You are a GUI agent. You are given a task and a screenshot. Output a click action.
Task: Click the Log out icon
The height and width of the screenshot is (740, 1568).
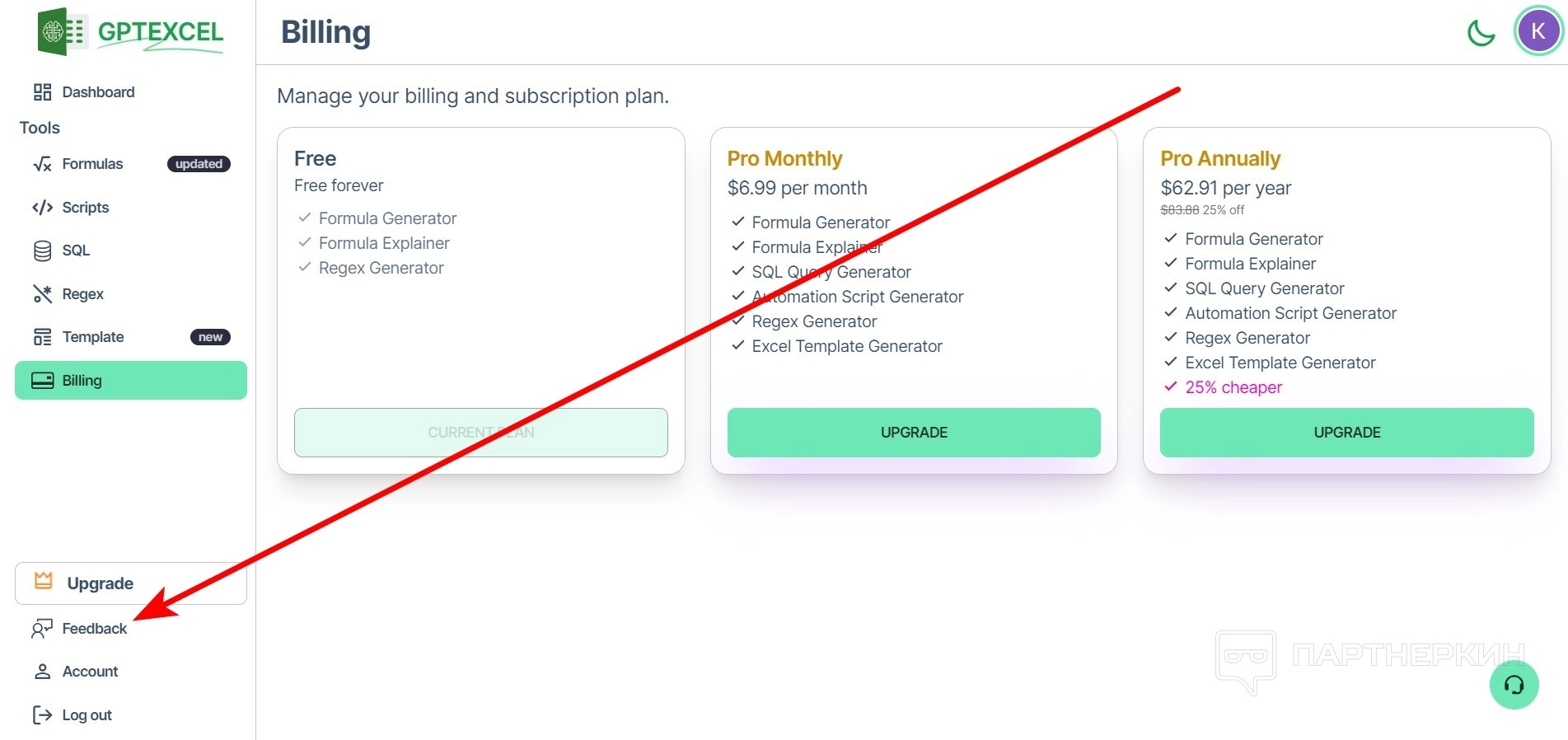tap(42, 715)
